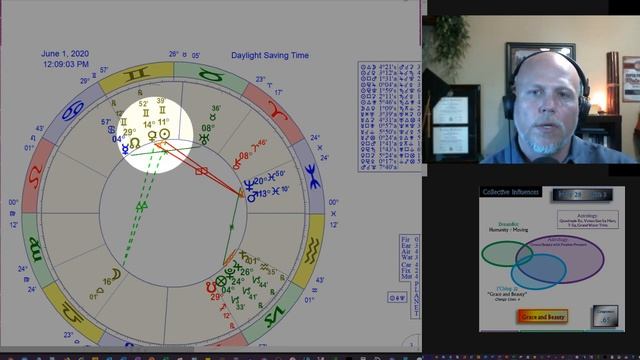
Task: Select the red Aries sign on the outer ring
Action: 279,111
